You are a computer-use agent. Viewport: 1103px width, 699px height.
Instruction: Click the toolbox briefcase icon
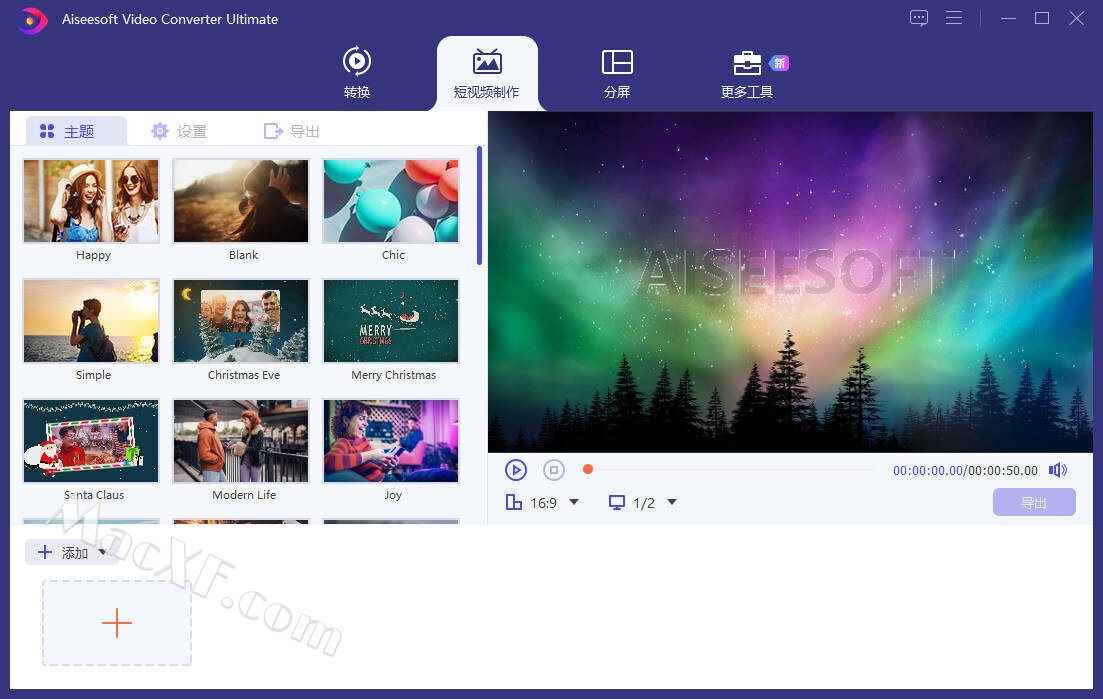[x=747, y=63]
